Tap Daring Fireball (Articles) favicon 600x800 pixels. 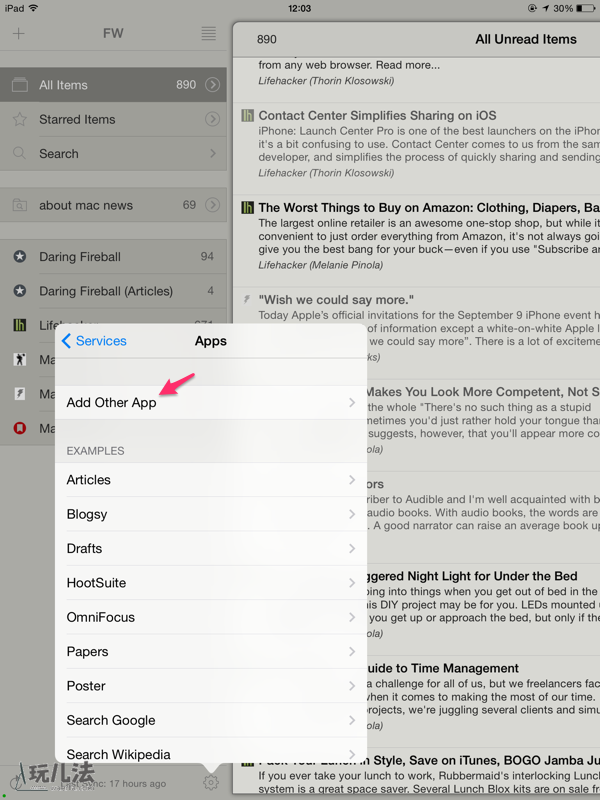click(20, 291)
